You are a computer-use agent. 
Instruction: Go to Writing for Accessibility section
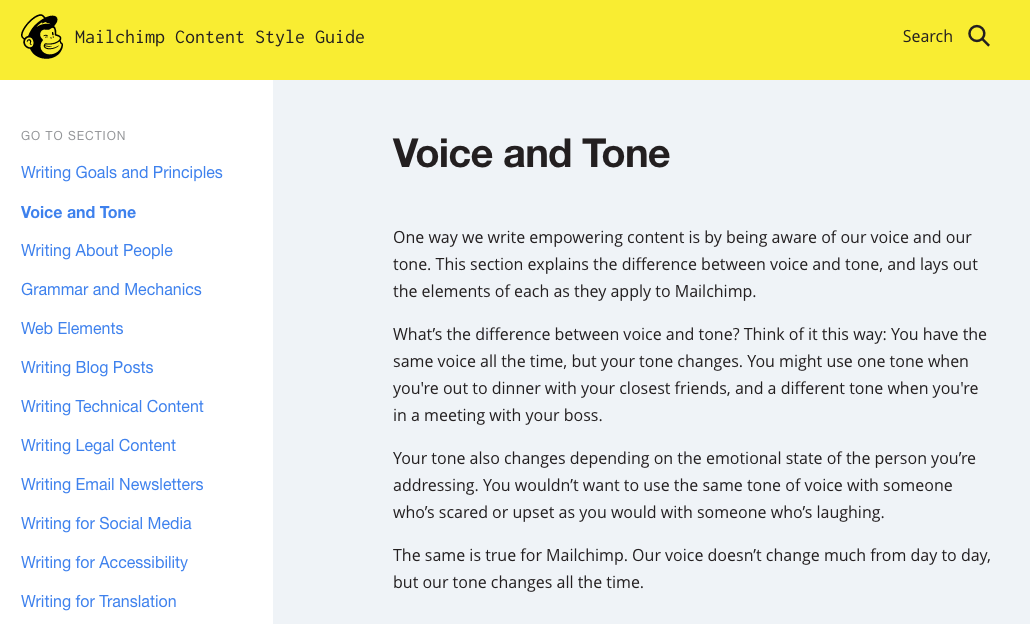pyautogui.click(x=104, y=562)
